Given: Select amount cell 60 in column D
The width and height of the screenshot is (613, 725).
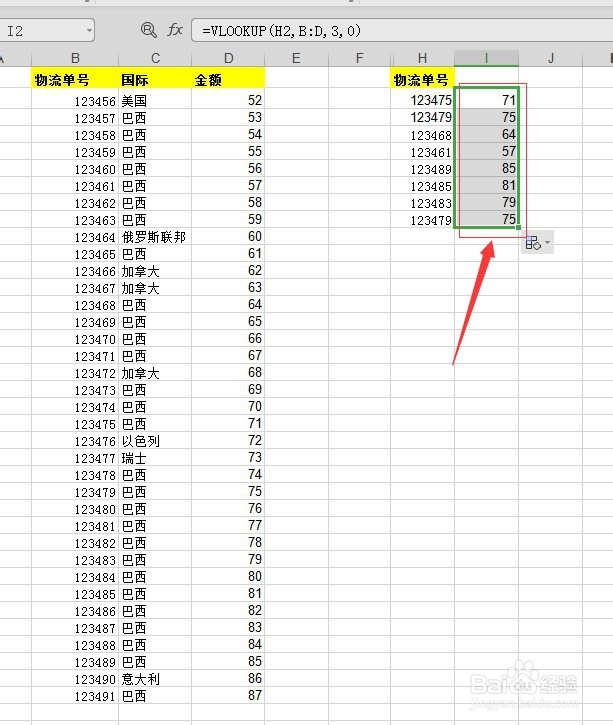Looking at the screenshot, I should point(228,237).
